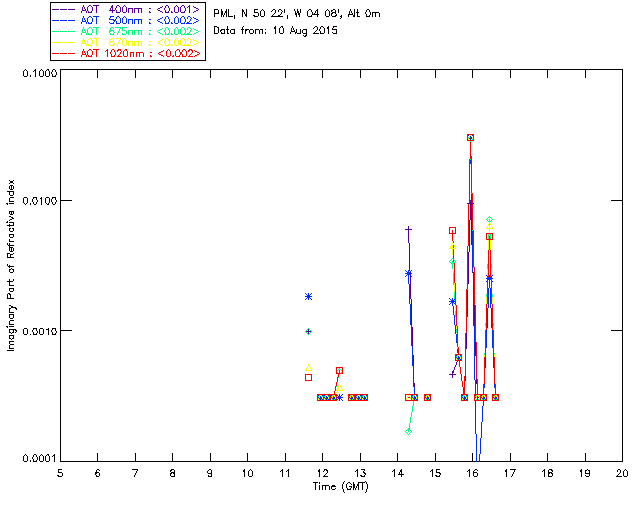This screenshot has height=512, width=640.
Task: Click the purple dashed line sample for 400nm
Action: pyautogui.click(x=64, y=9)
